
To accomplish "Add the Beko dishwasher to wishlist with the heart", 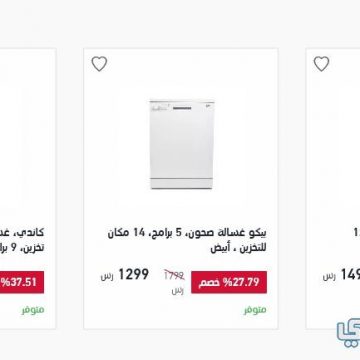I will click(x=99, y=64).
